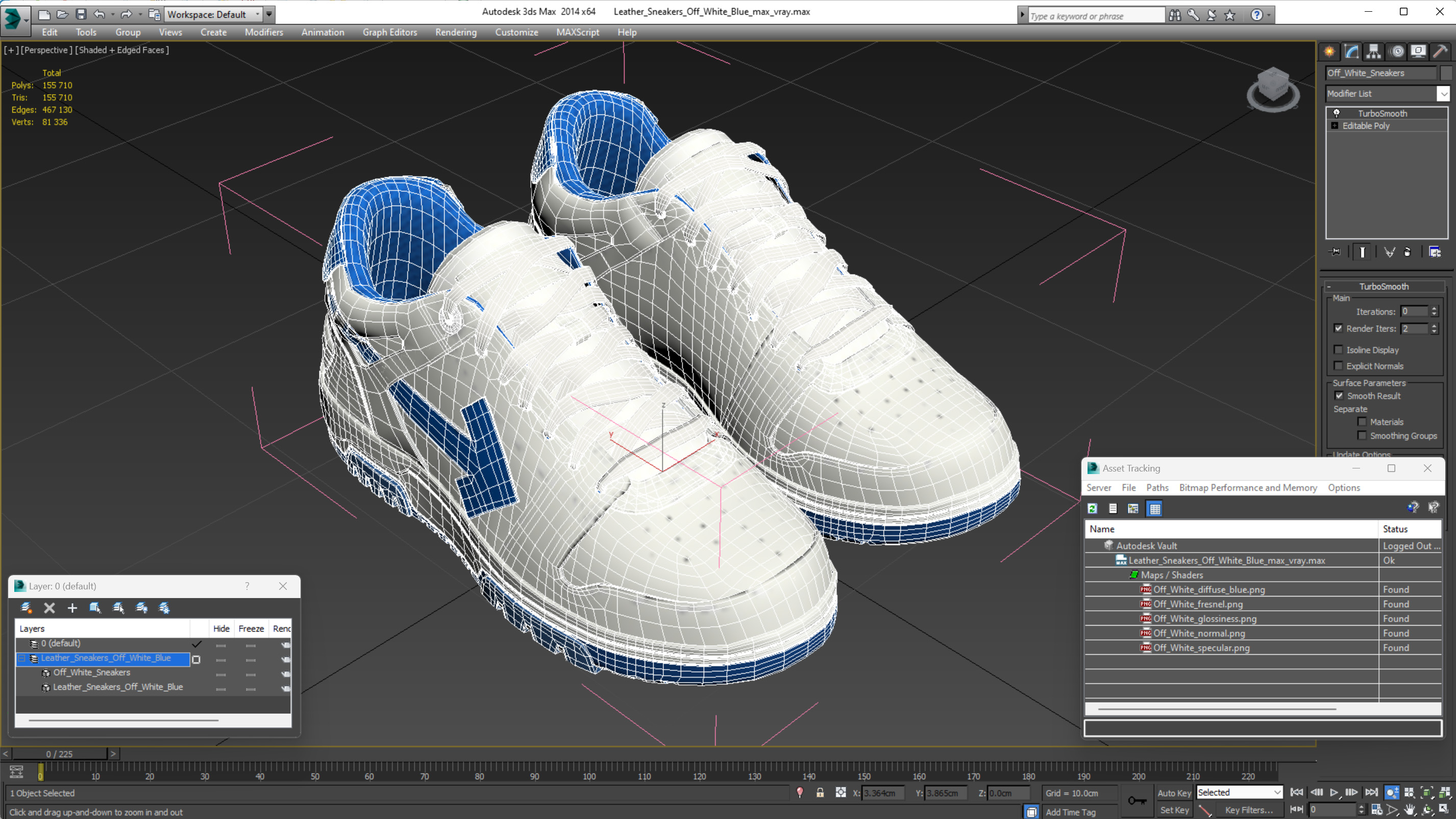Toggle Set Keys large key button
The height and width of the screenshot is (819, 1456).
coord(1137,801)
